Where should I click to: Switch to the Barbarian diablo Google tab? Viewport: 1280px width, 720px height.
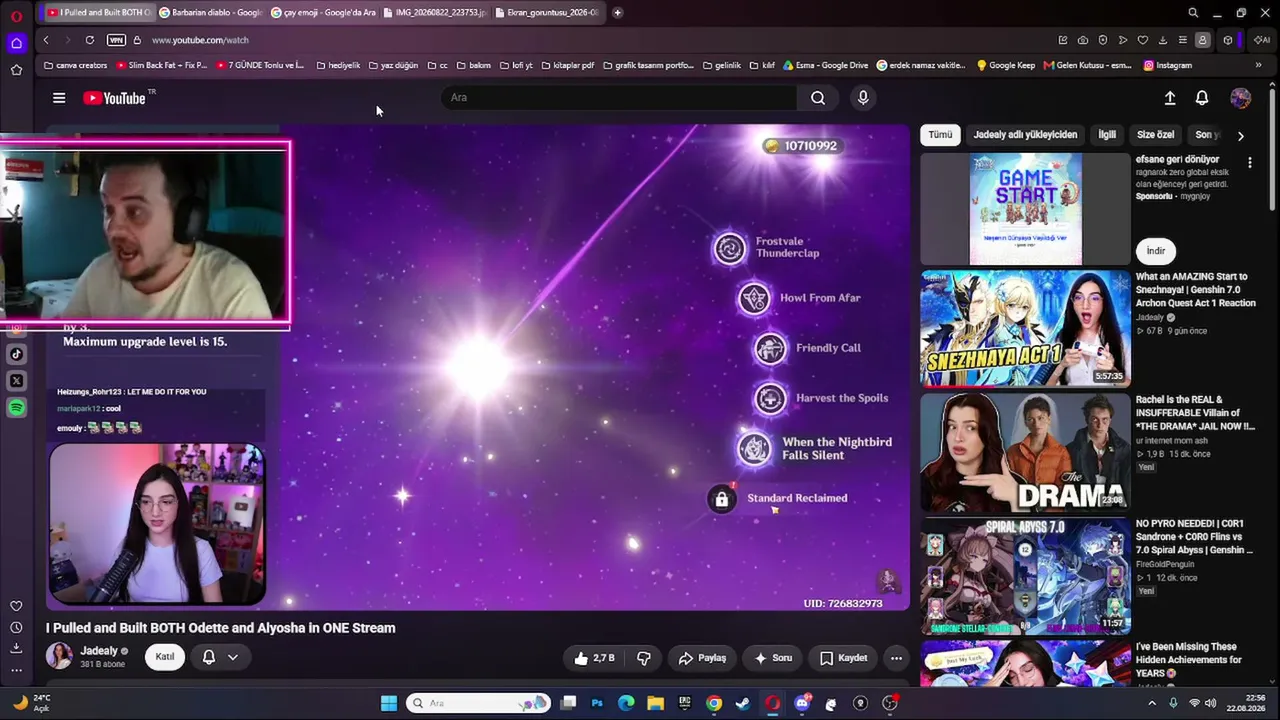[210, 13]
